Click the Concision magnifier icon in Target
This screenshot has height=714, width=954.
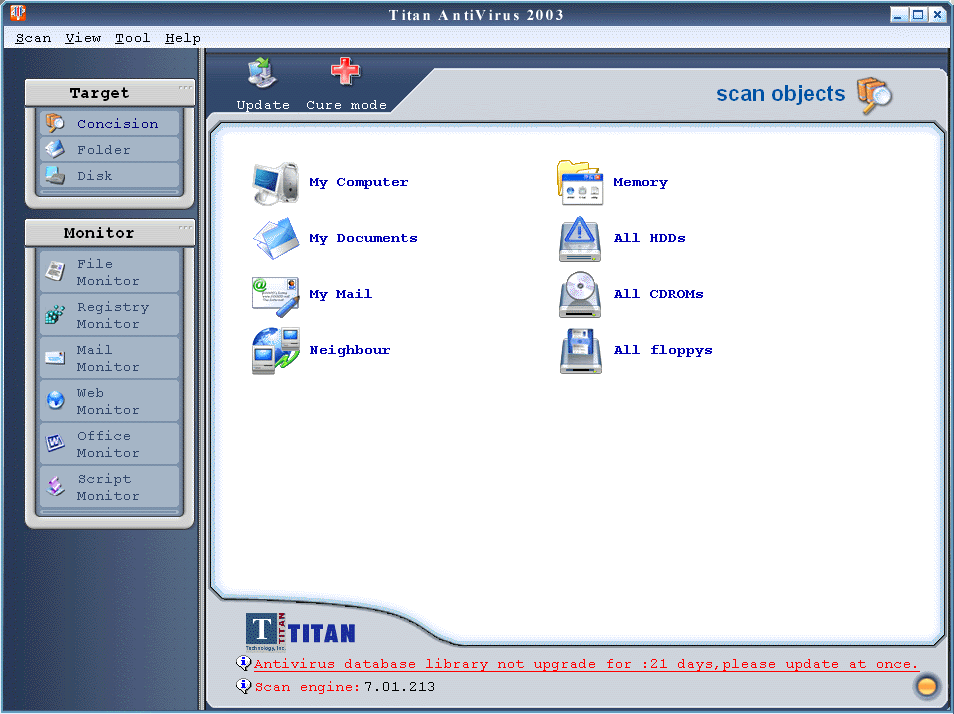tap(55, 123)
